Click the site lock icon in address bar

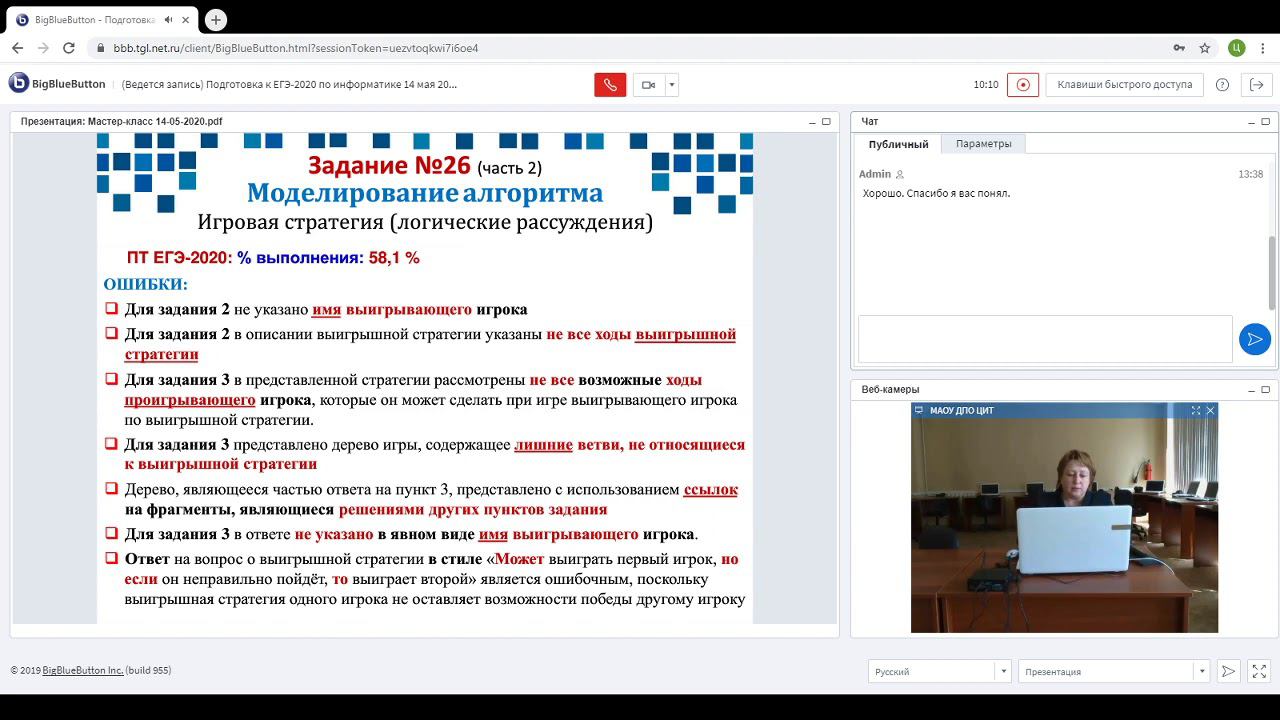pyautogui.click(x=99, y=48)
